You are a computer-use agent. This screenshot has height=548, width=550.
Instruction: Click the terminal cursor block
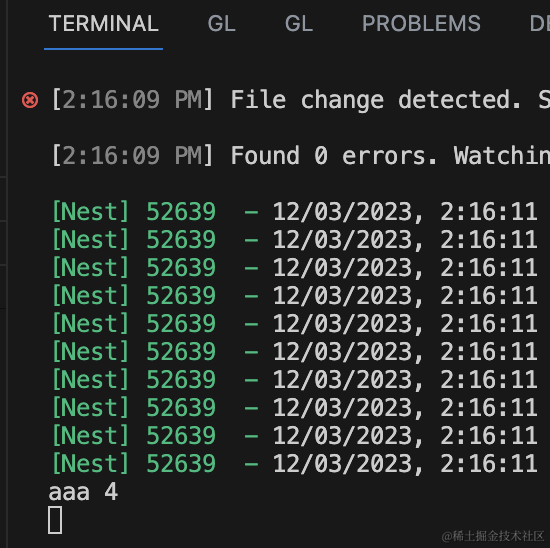(55, 520)
